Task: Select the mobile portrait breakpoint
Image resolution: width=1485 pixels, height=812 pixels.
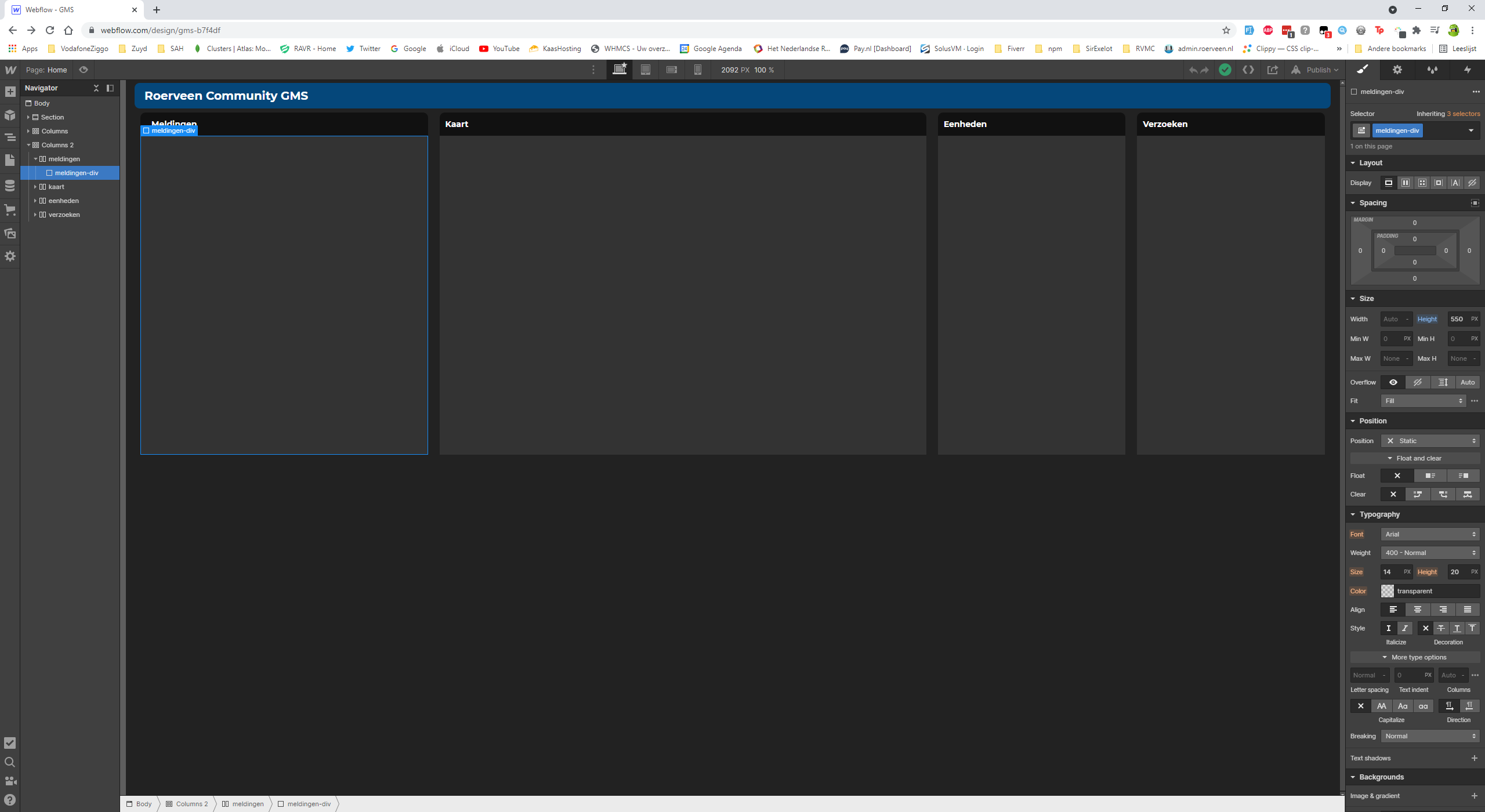Action: point(698,70)
